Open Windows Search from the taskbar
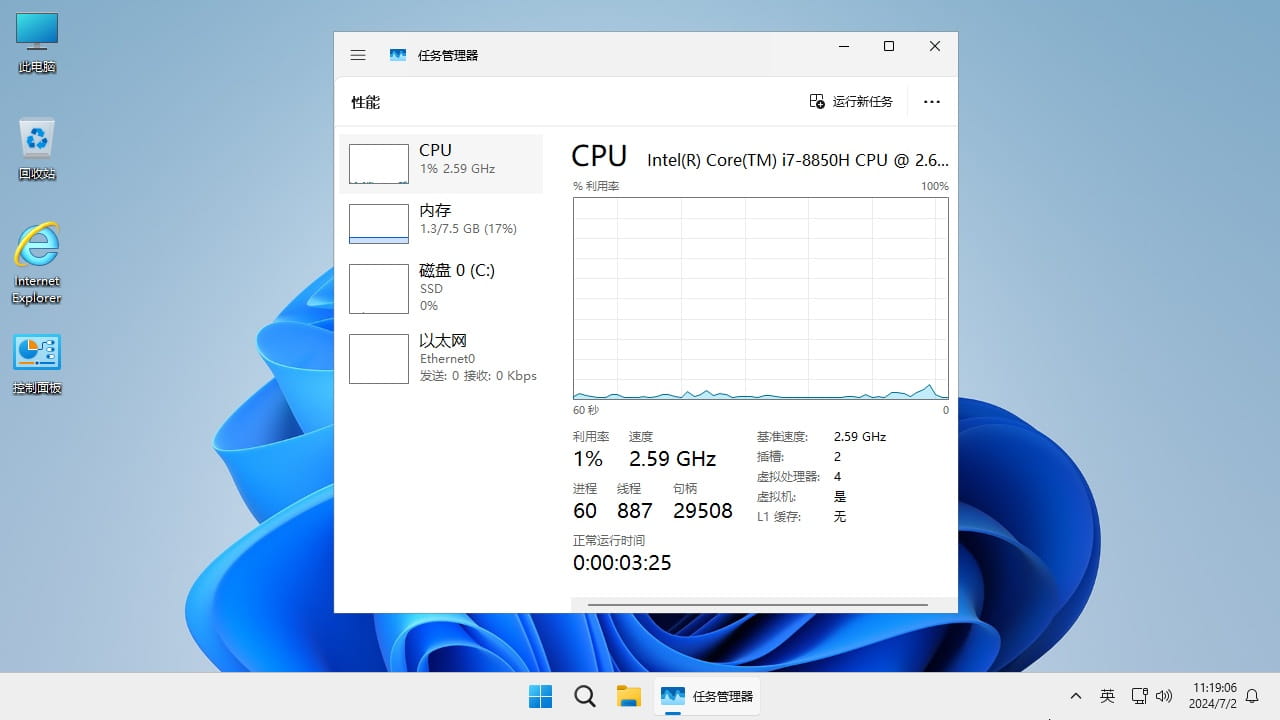This screenshot has height=720, width=1280. [584, 695]
